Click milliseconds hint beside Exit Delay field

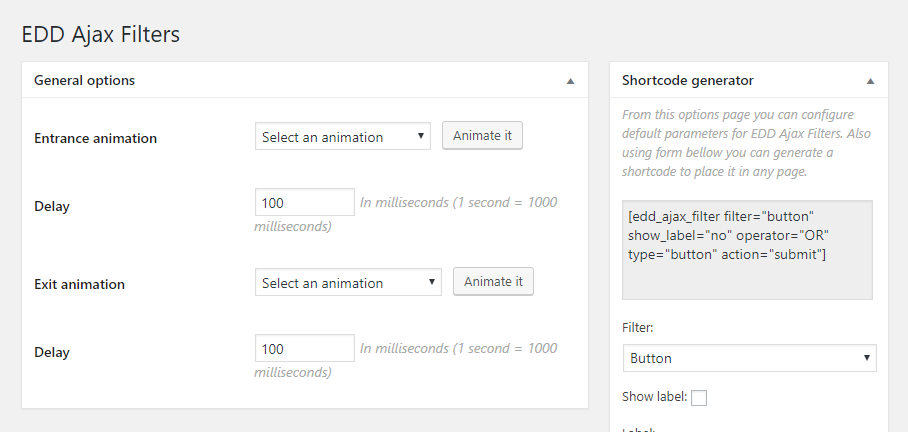[406, 360]
